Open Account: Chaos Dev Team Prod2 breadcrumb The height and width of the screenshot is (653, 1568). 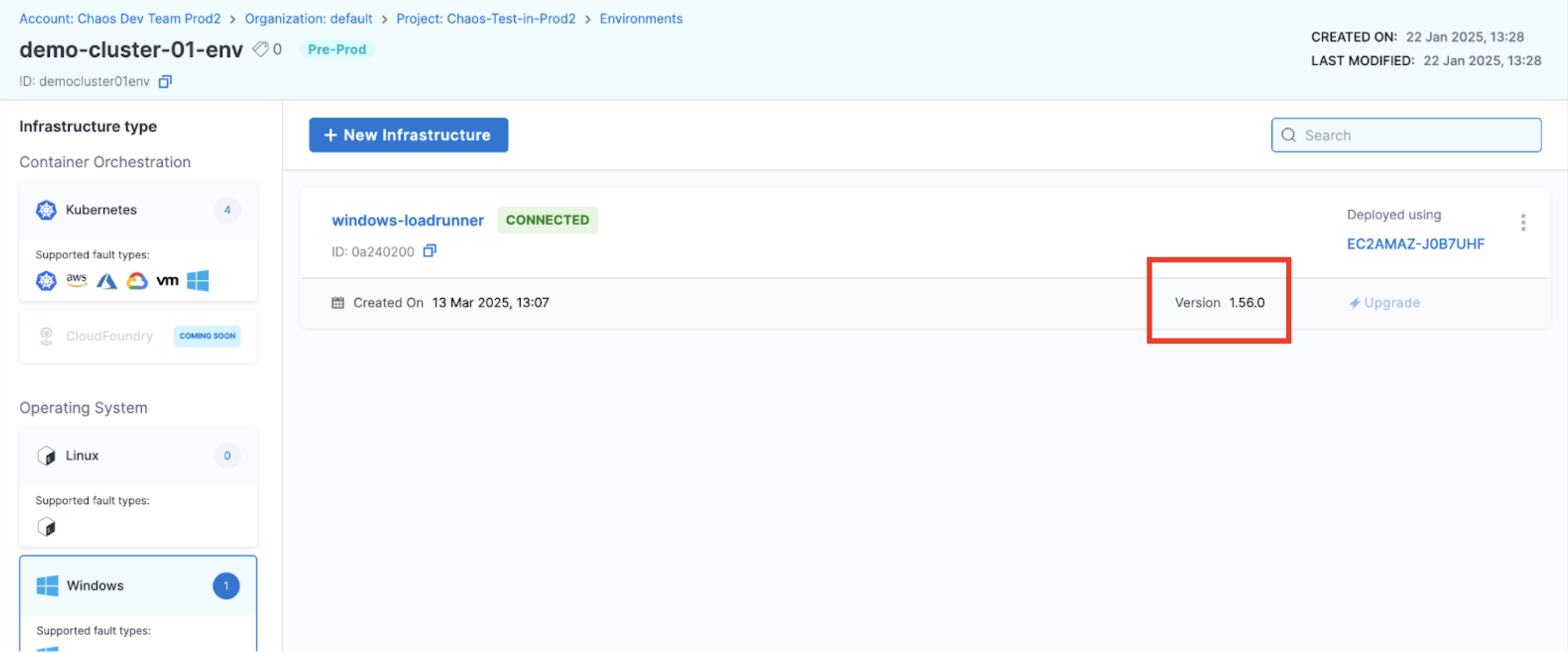(x=119, y=19)
